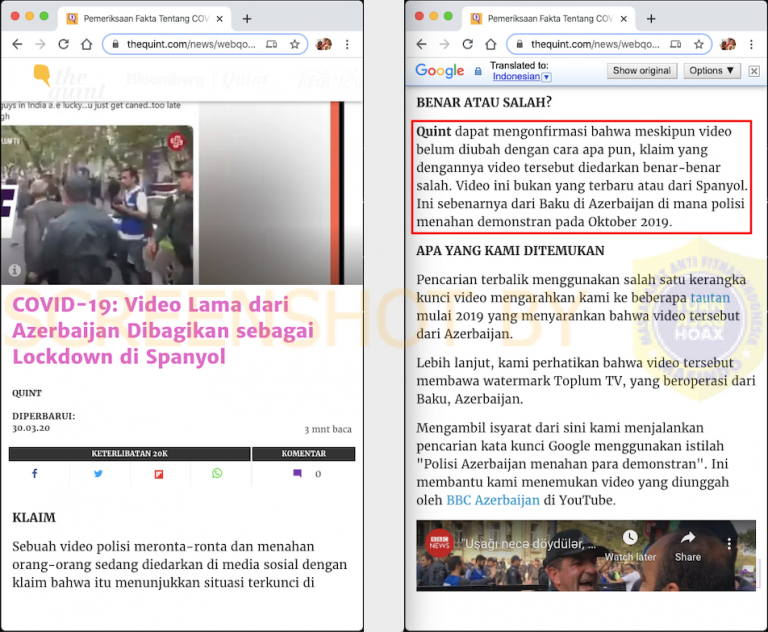Image resolution: width=768 pixels, height=632 pixels.
Task: Bookmark page with star in right window
Action: [x=698, y=45]
